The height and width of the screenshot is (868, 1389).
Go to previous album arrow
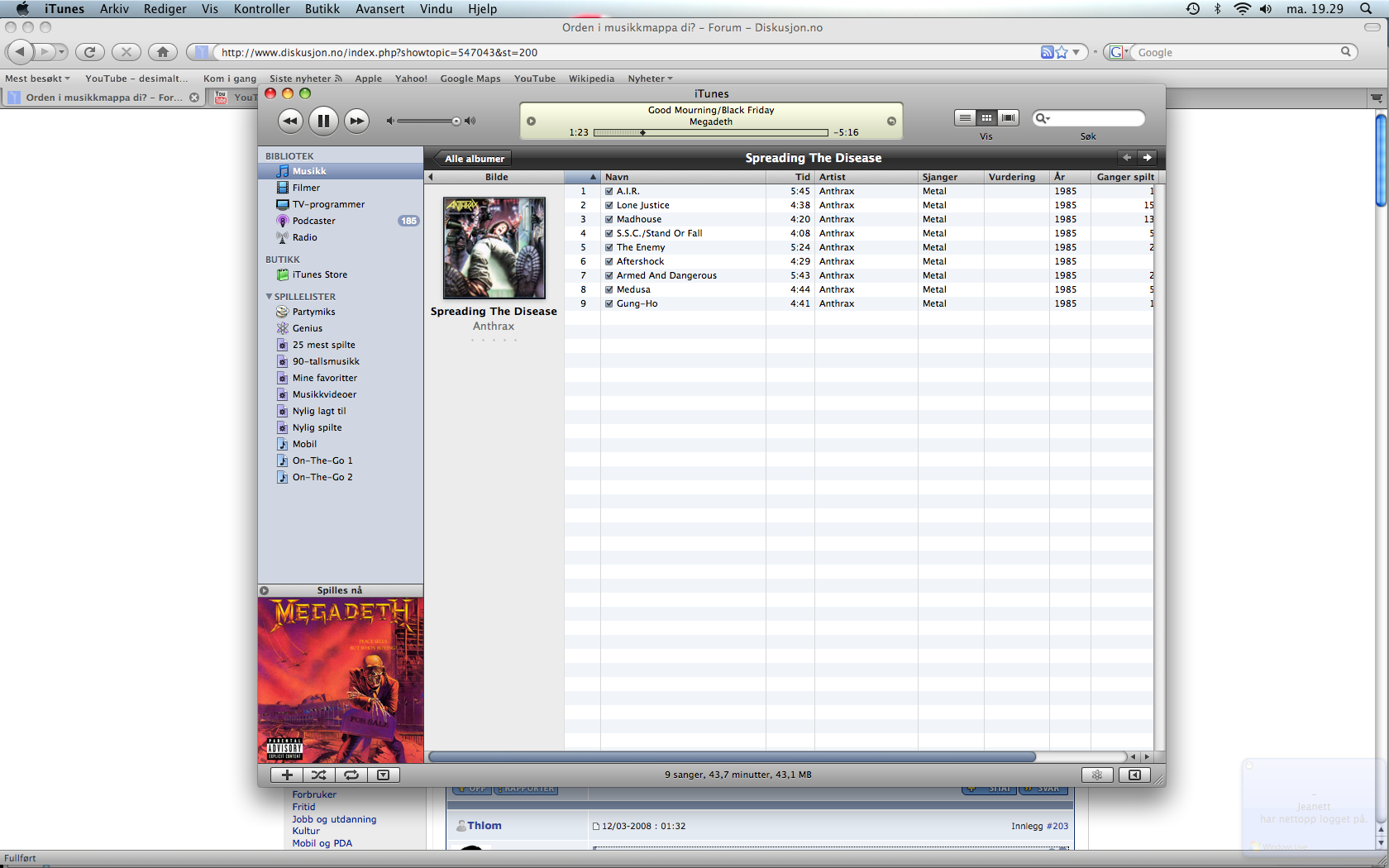coord(1127,158)
